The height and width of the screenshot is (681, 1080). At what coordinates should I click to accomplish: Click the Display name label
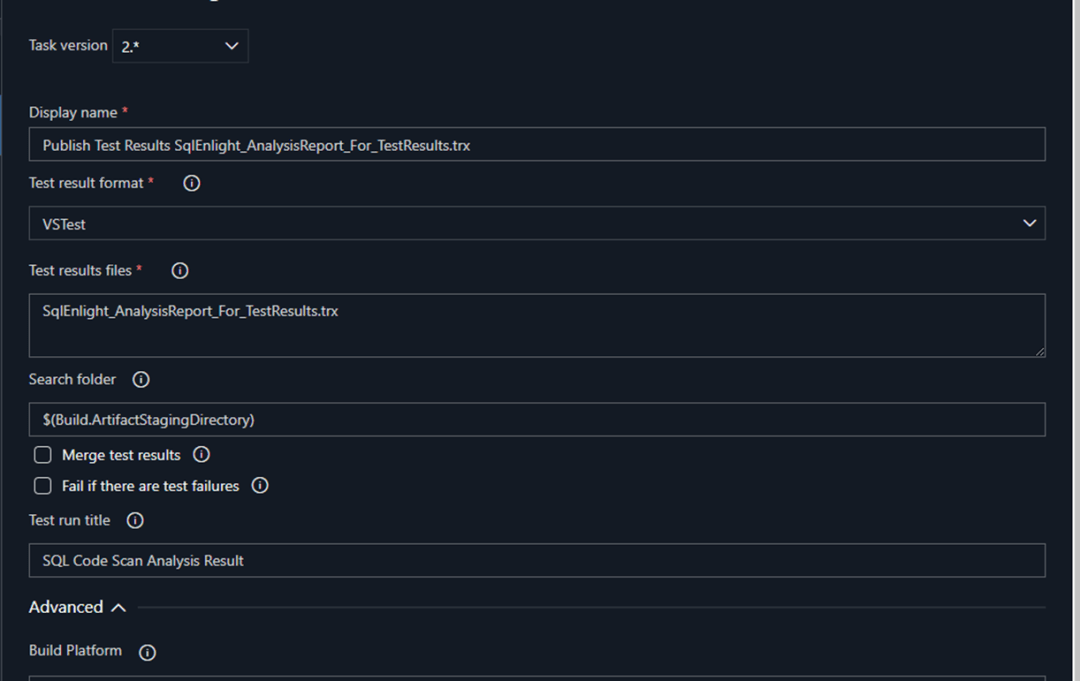click(x=73, y=112)
